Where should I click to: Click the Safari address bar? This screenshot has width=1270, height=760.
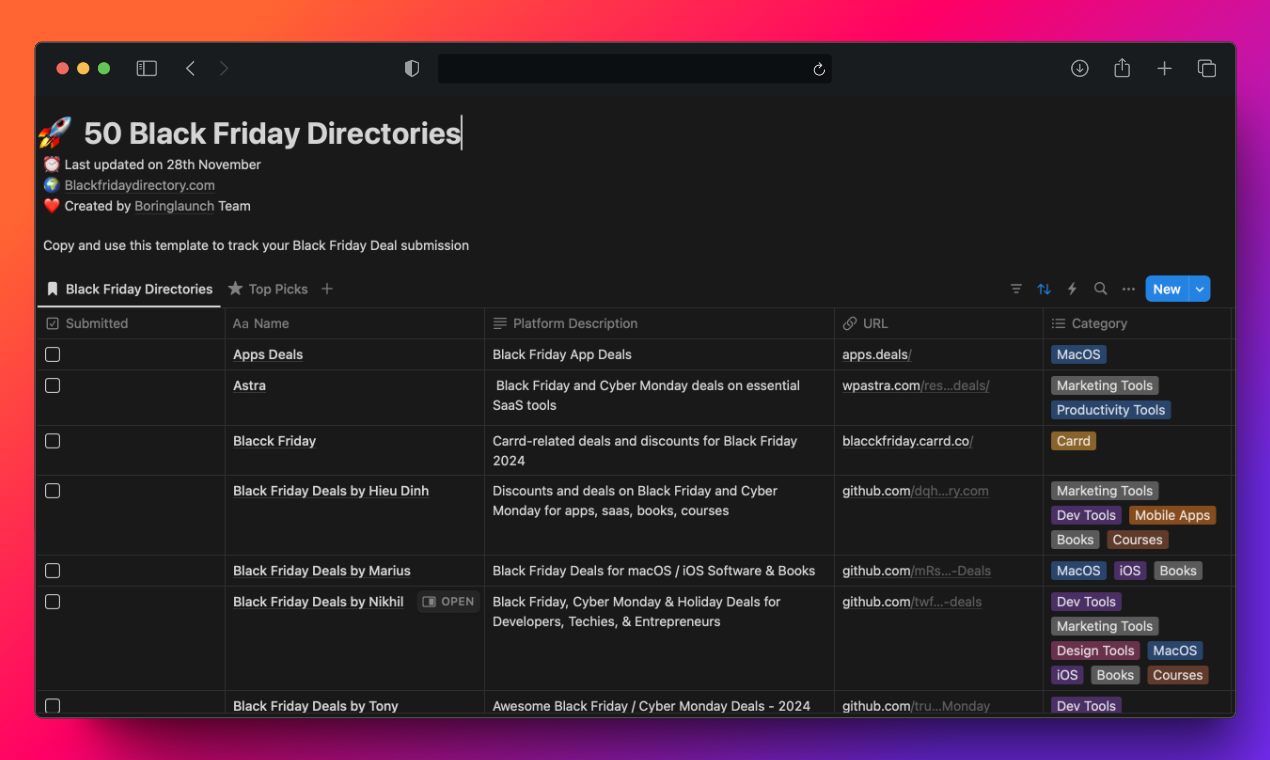click(634, 69)
